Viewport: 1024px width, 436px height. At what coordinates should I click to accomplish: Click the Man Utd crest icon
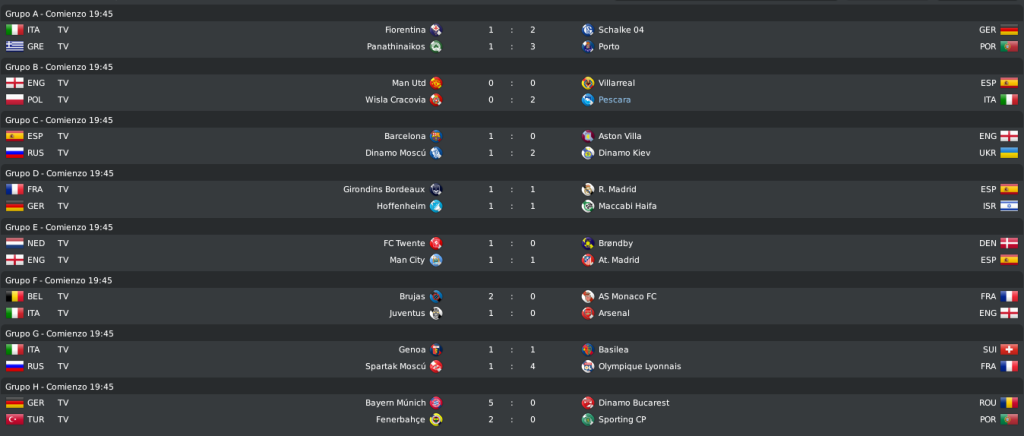[x=436, y=83]
